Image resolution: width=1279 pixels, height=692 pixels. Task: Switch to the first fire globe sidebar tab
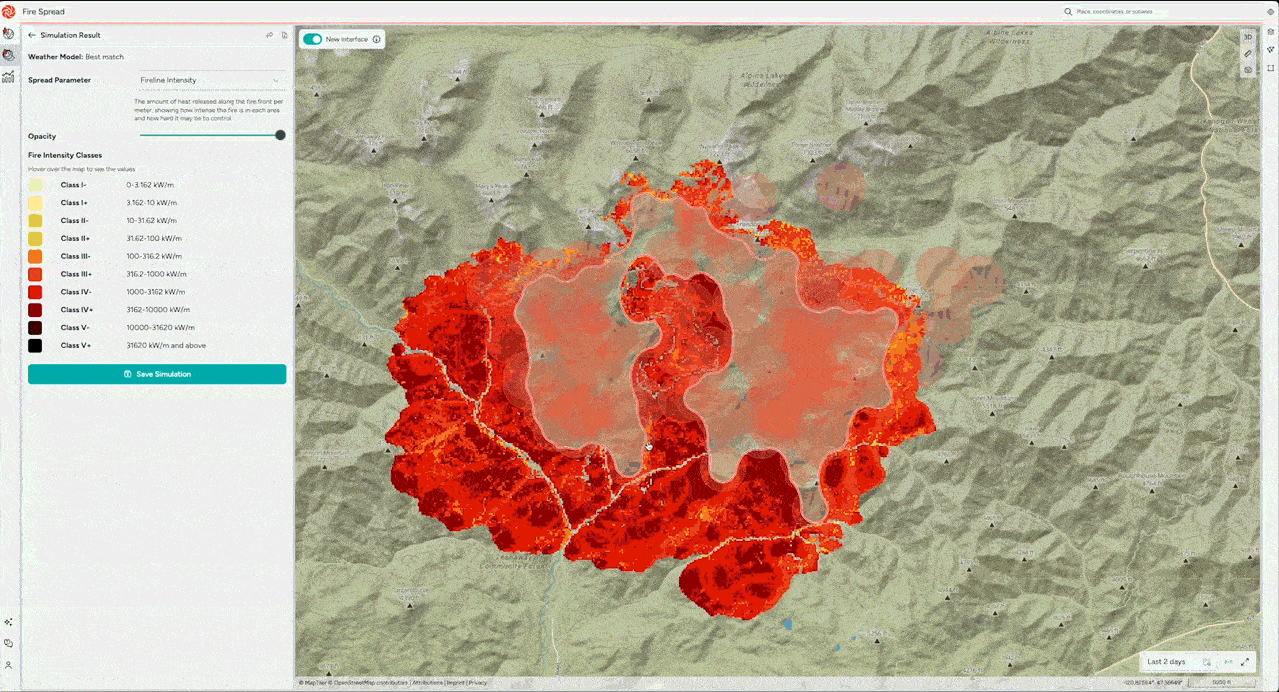pyautogui.click(x=9, y=34)
